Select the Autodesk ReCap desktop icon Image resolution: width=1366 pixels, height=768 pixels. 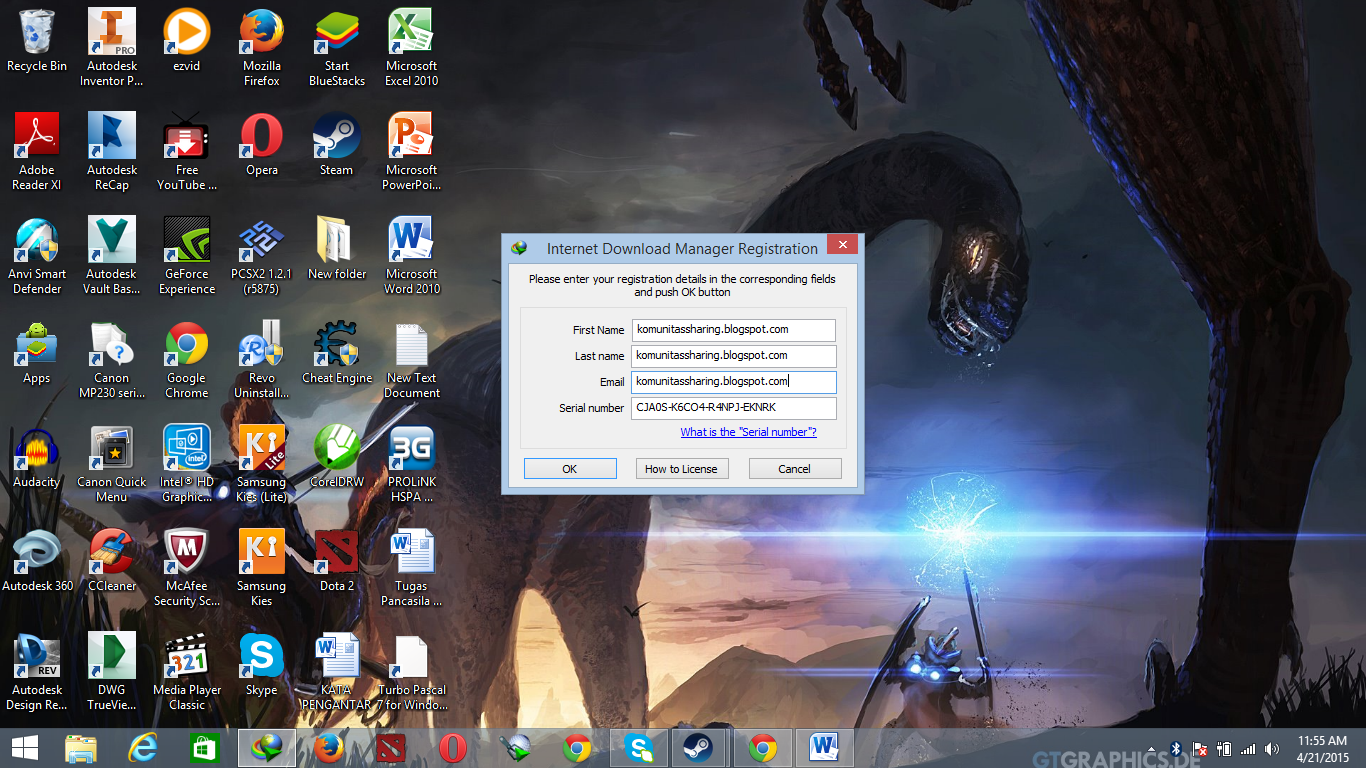(x=112, y=152)
